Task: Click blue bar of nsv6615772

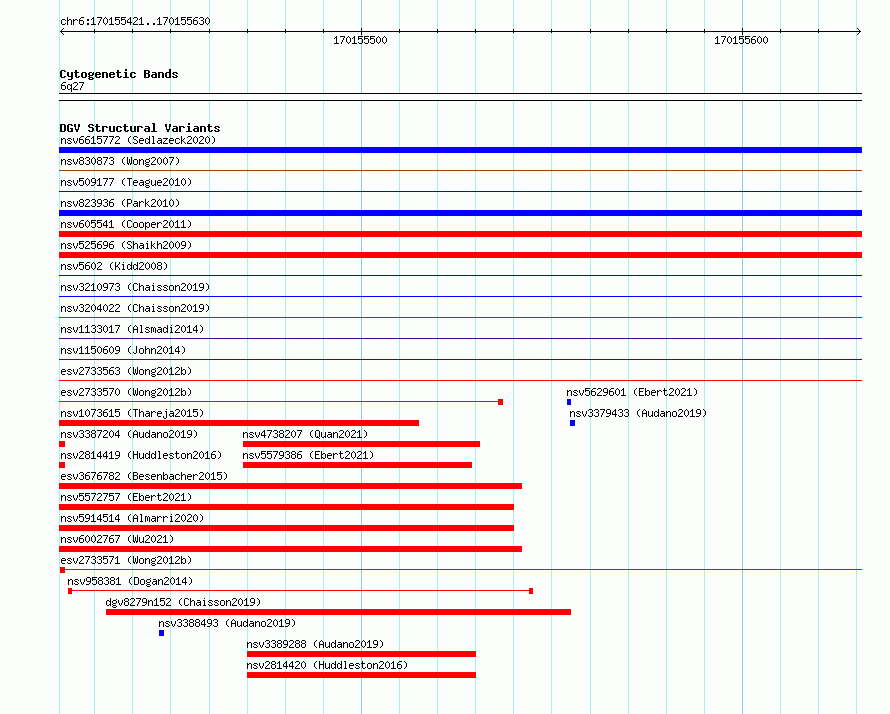Action: [460, 150]
